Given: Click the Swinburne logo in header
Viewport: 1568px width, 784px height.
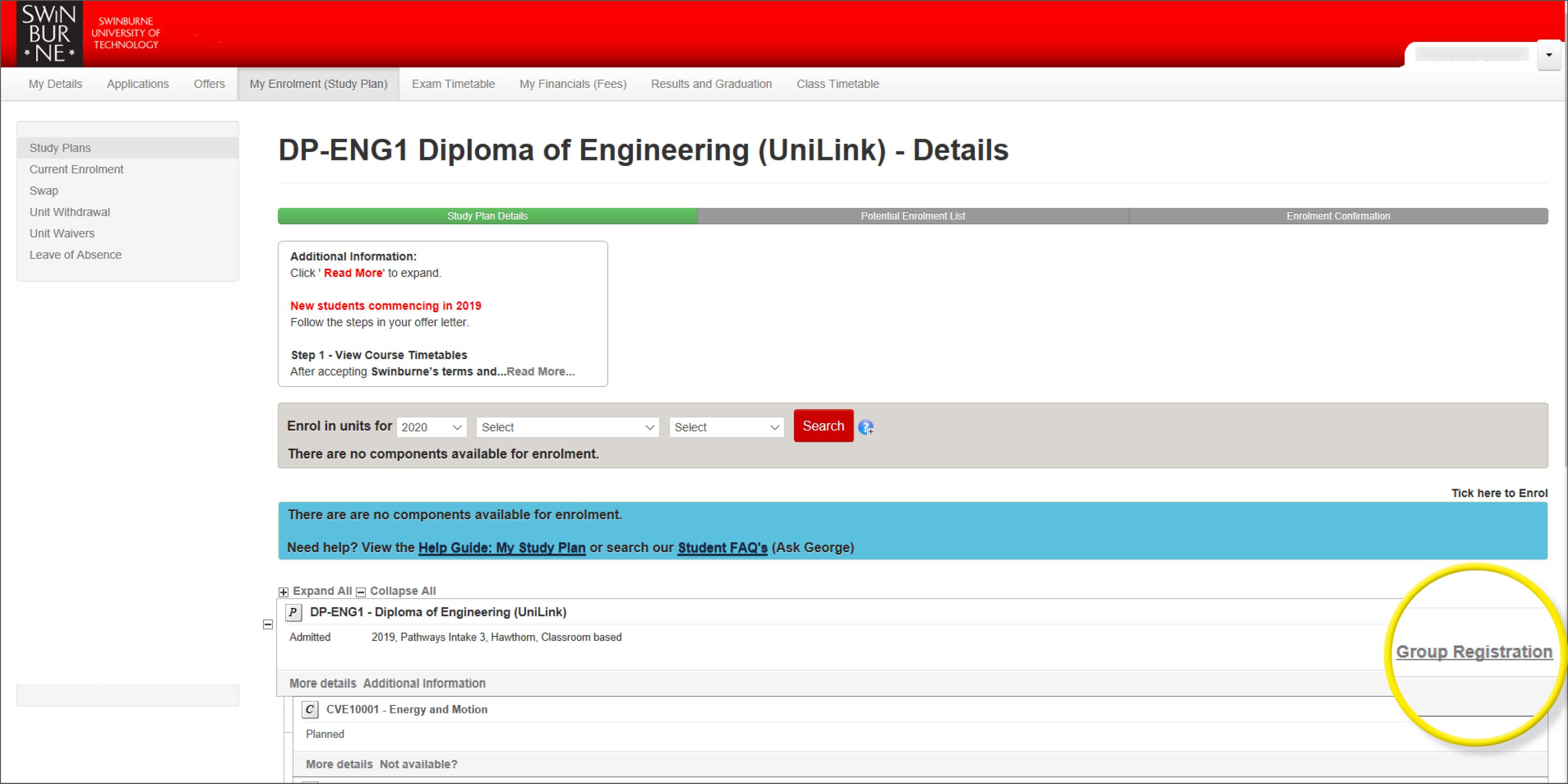Looking at the screenshot, I should point(50,33).
